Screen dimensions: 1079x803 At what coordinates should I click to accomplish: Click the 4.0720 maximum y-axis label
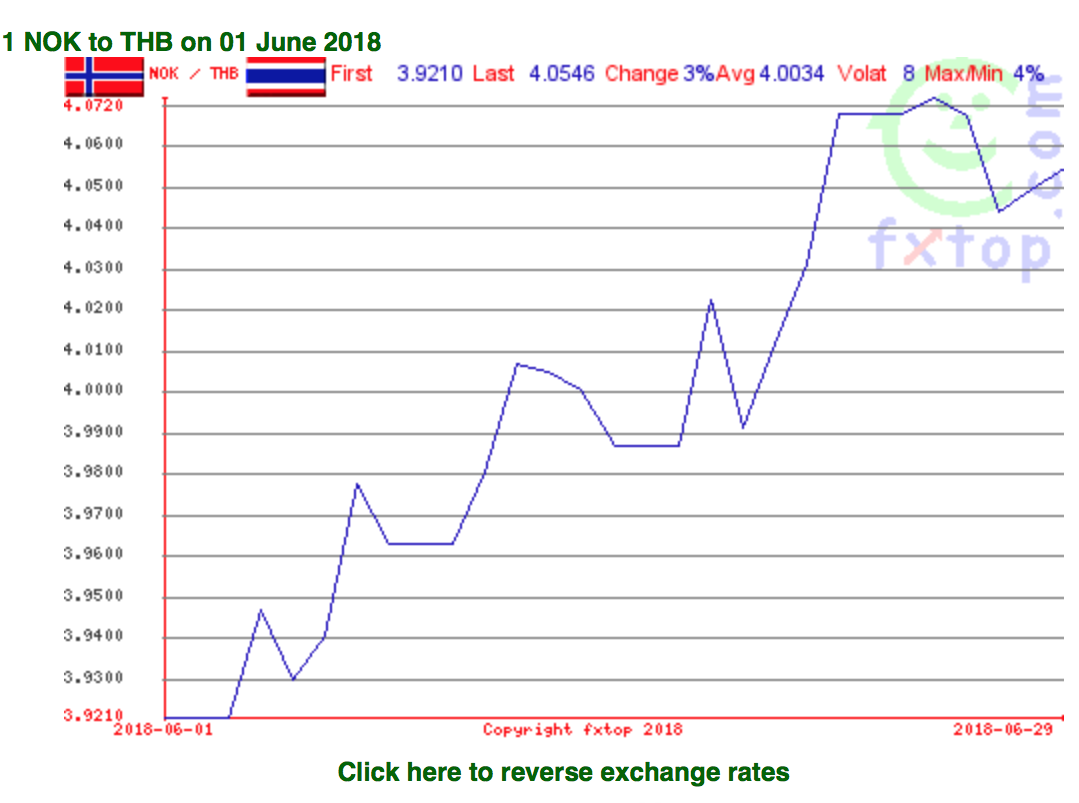coord(93,105)
